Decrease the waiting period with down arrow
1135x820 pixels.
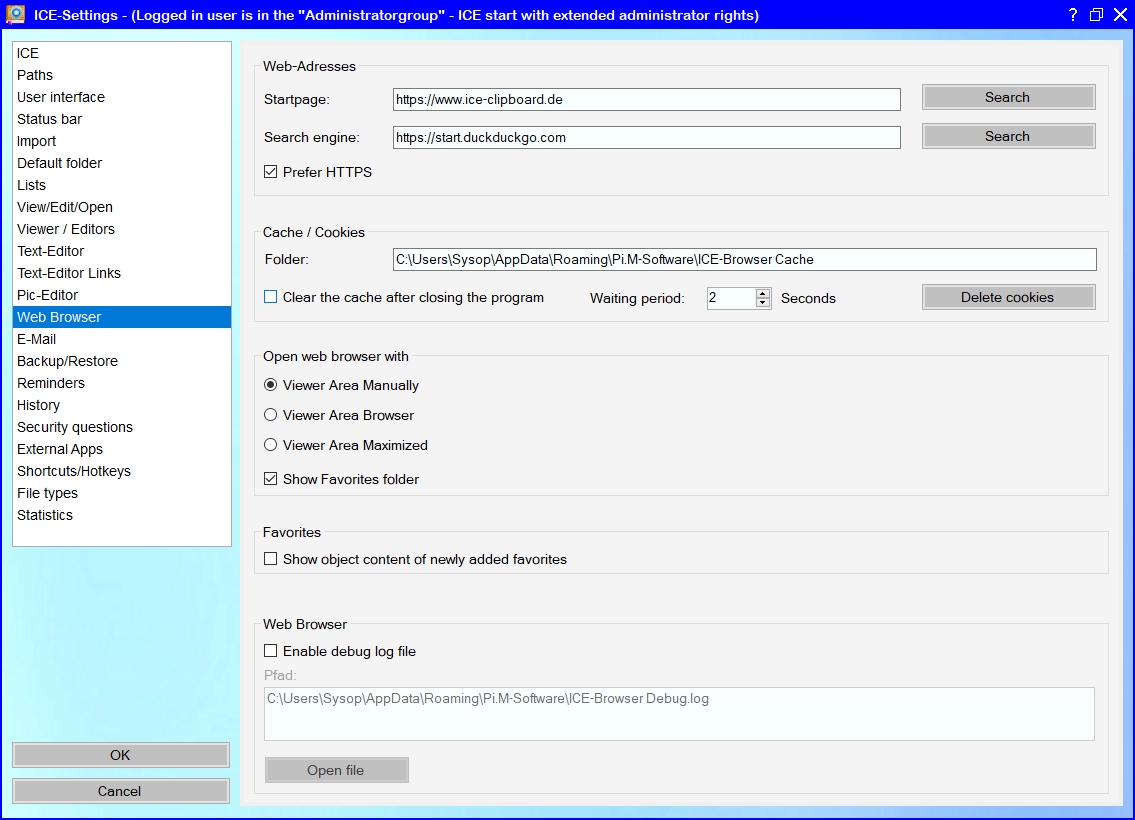click(763, 303)
